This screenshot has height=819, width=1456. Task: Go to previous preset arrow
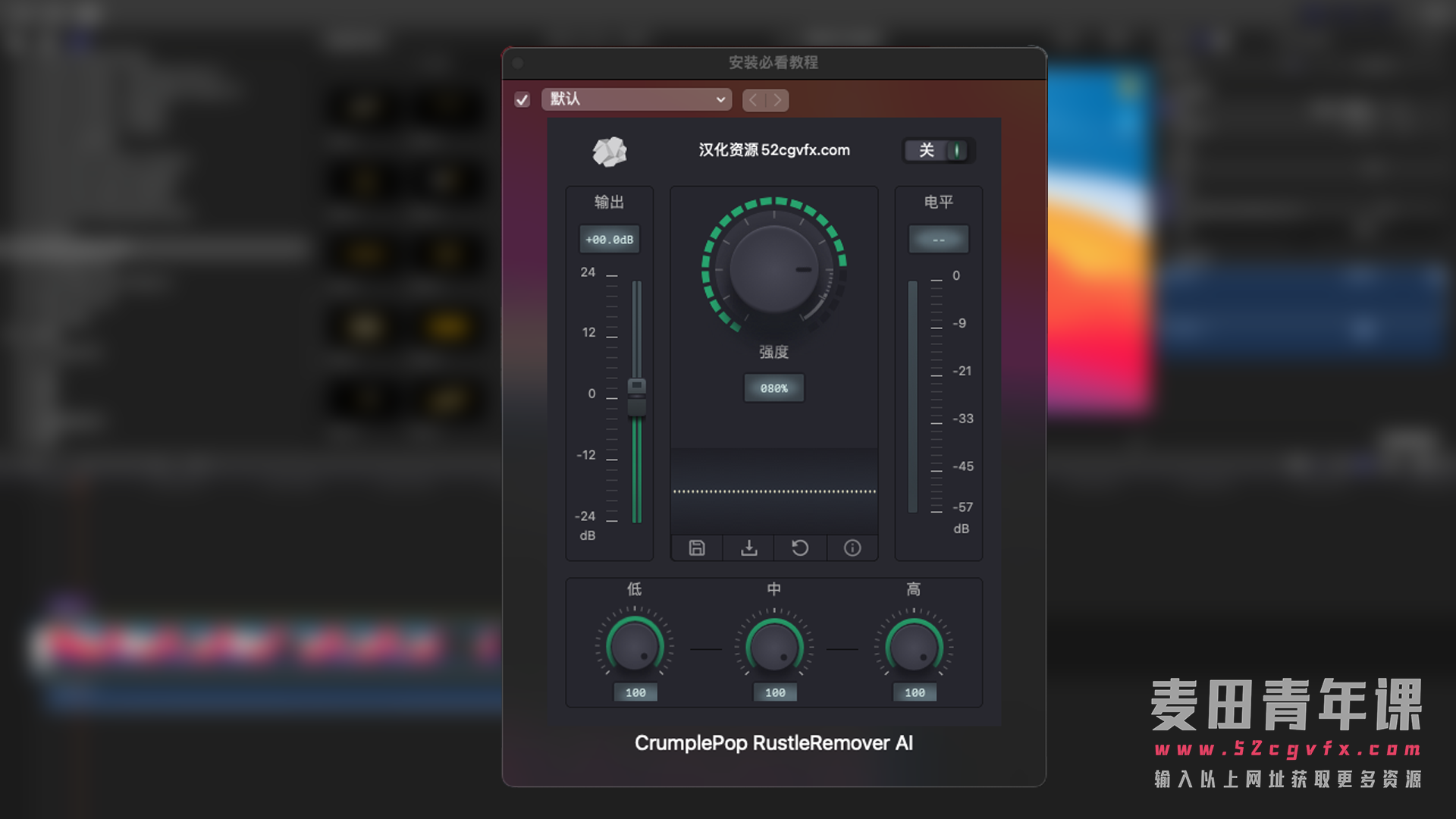tap(753, 100)
